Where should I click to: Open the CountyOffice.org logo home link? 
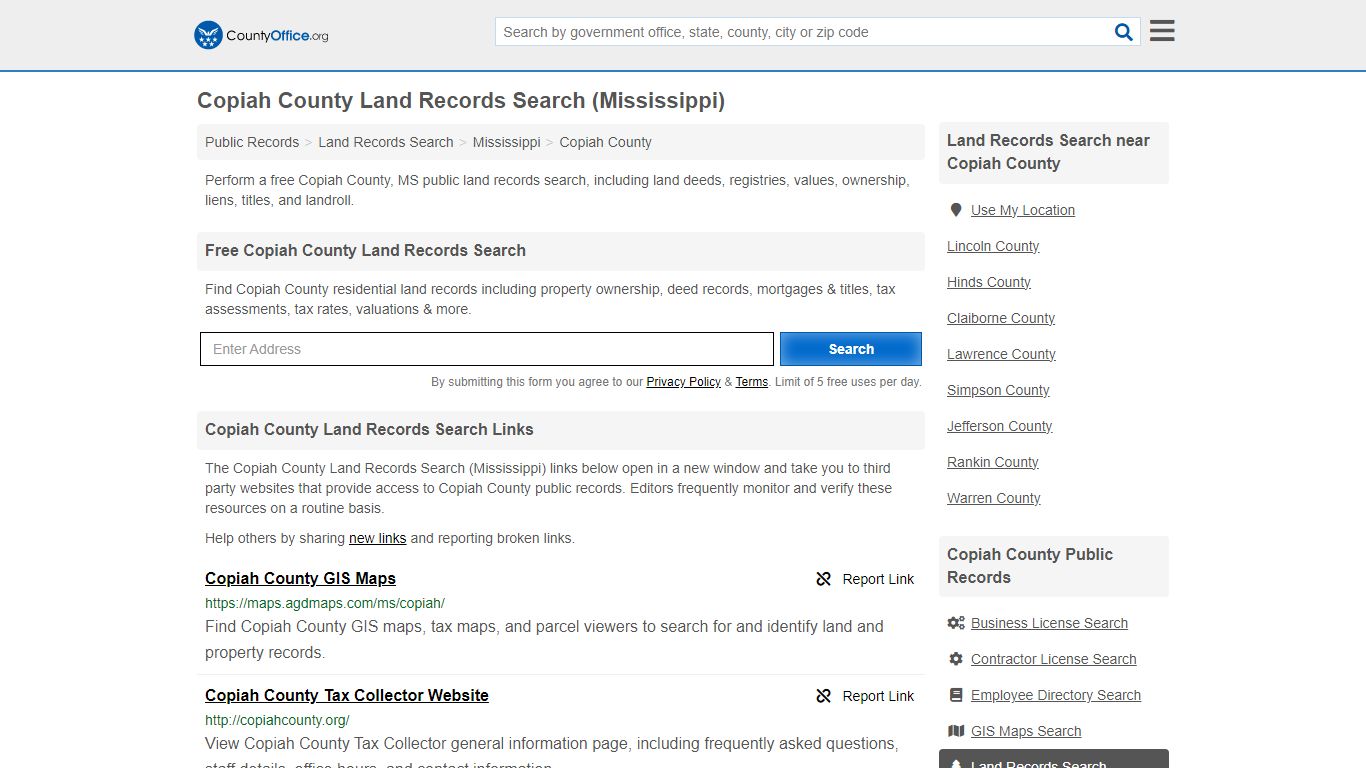[261, 35]
